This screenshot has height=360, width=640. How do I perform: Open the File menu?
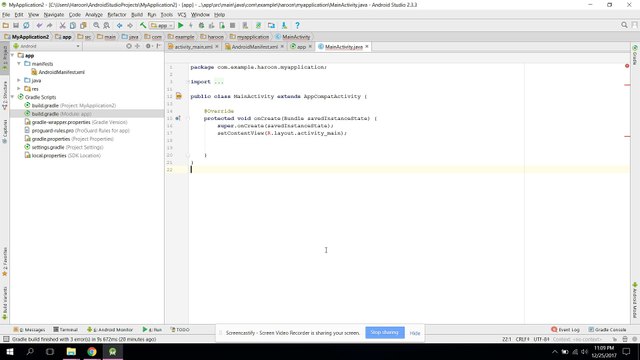point(6,15)
